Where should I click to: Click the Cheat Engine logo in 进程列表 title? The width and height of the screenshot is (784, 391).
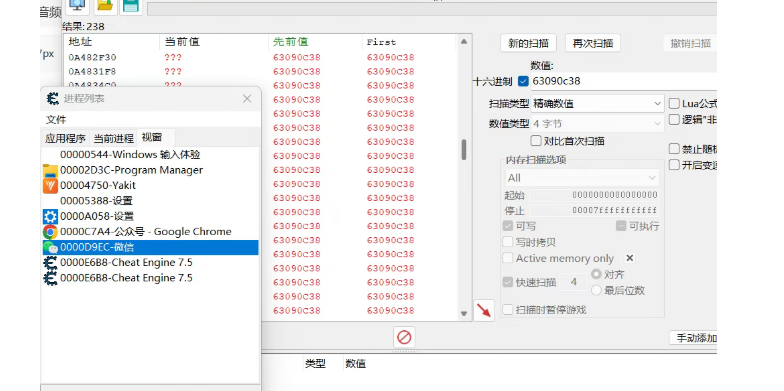tap(52, 98)
